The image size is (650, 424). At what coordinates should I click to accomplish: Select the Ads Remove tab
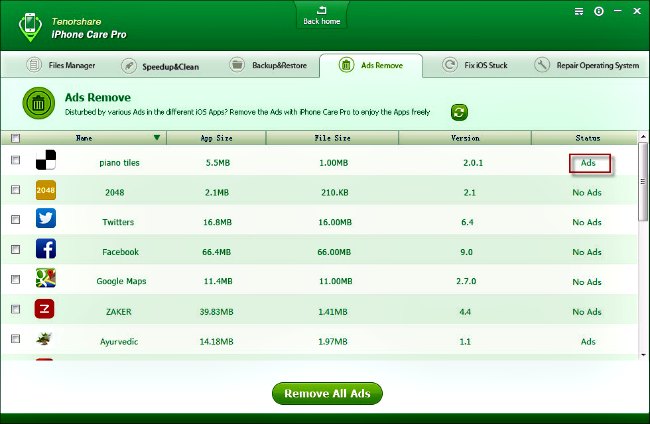coord(371,65)
